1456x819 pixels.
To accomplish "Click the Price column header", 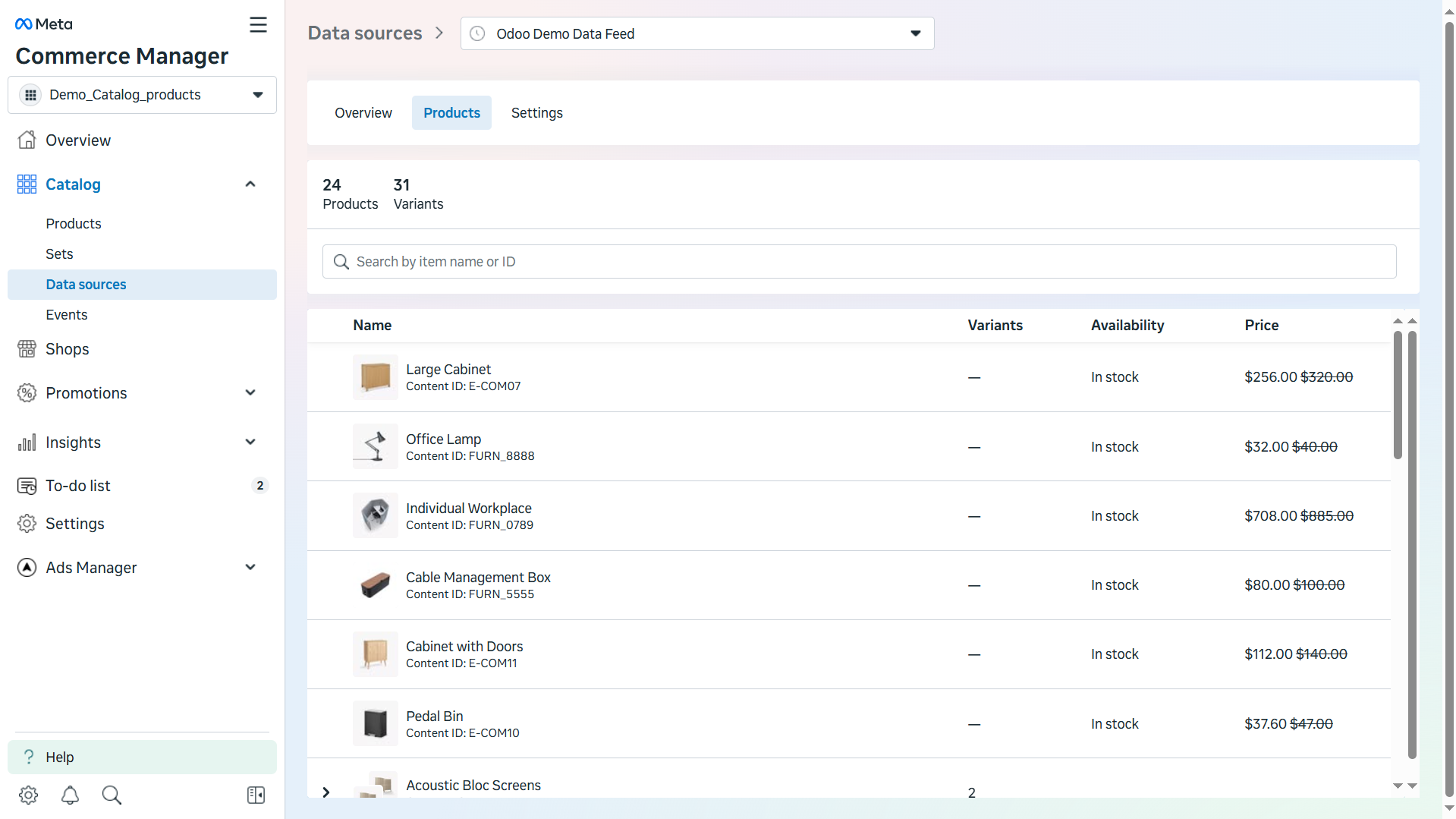I will click(1262, 325).
